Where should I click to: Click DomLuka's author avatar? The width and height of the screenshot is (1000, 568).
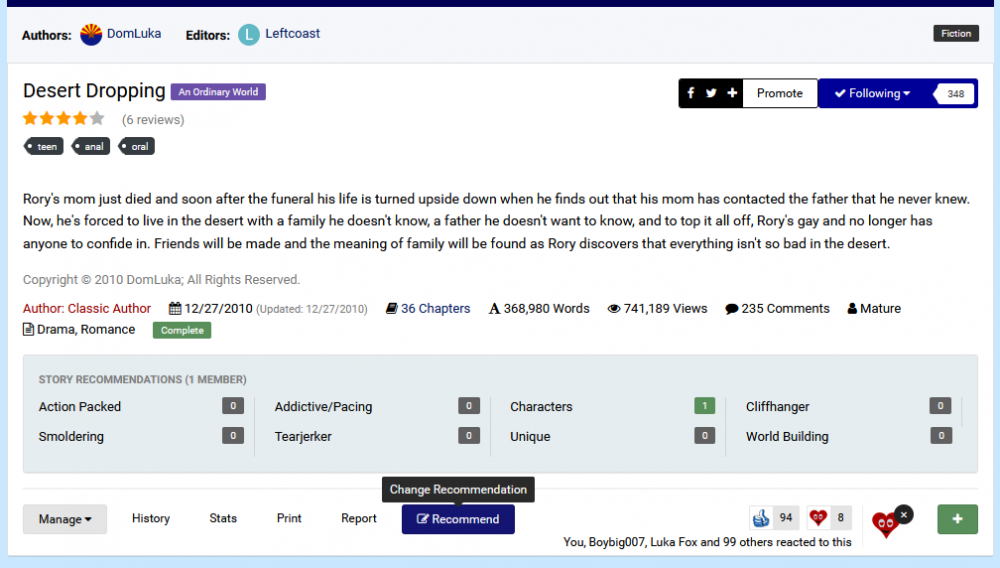91,34
